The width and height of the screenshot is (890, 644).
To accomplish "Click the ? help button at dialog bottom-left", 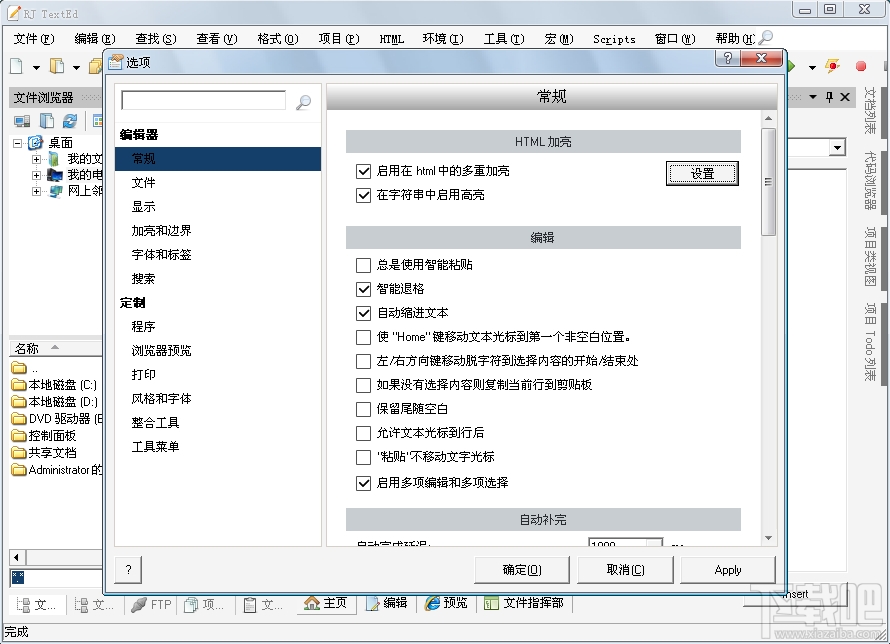I will click(128, 569).
